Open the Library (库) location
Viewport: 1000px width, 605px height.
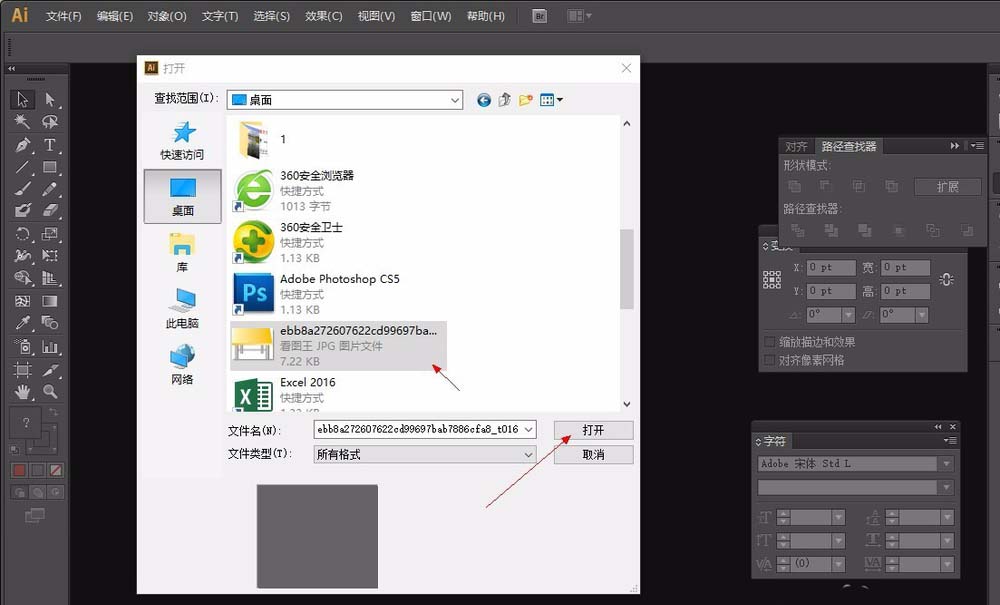[182, 252]
